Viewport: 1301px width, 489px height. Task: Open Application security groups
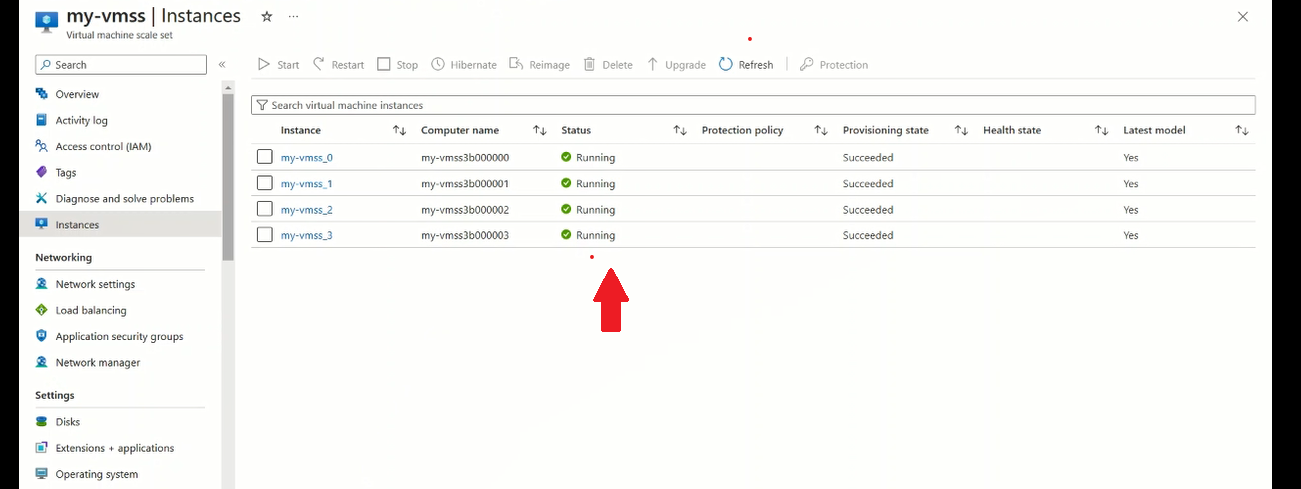tap(119, 336)
